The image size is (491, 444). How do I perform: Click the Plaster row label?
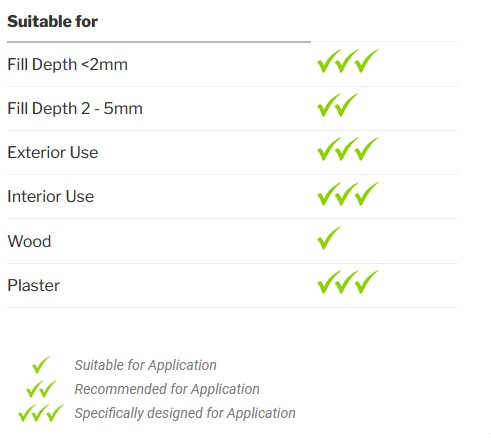34,285
